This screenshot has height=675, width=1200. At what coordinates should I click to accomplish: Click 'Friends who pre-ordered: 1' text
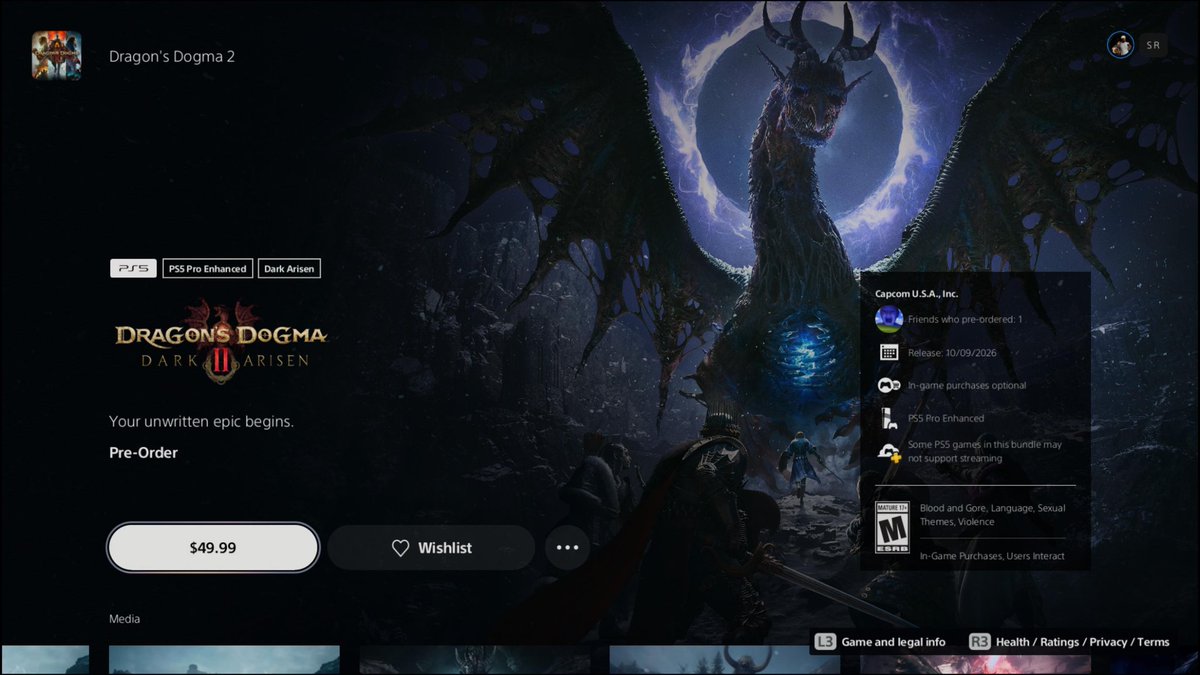click(965, 320)
